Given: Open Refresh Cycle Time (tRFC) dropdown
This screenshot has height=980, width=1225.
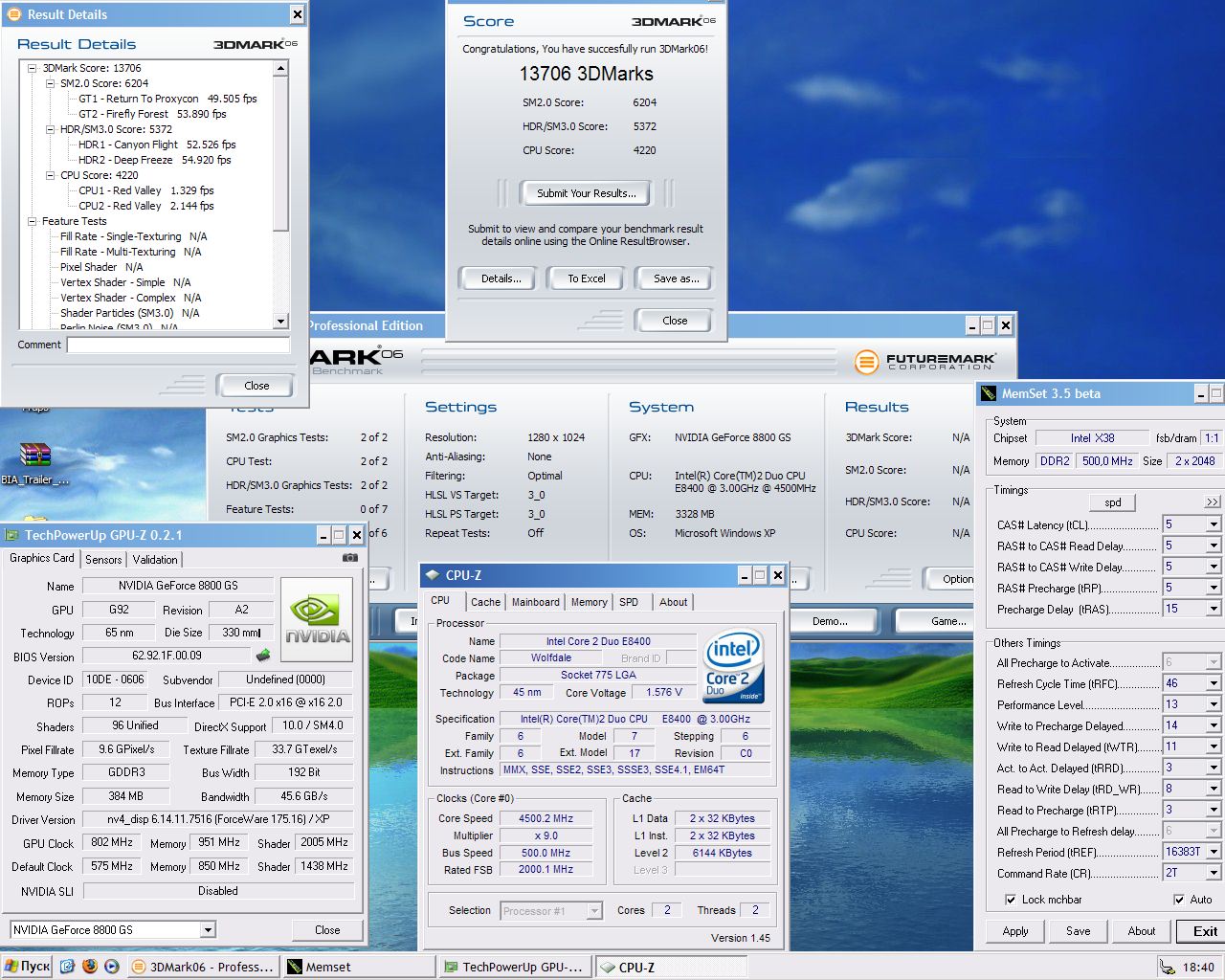Looking at the screenshot, I should tap(1214, 683).
